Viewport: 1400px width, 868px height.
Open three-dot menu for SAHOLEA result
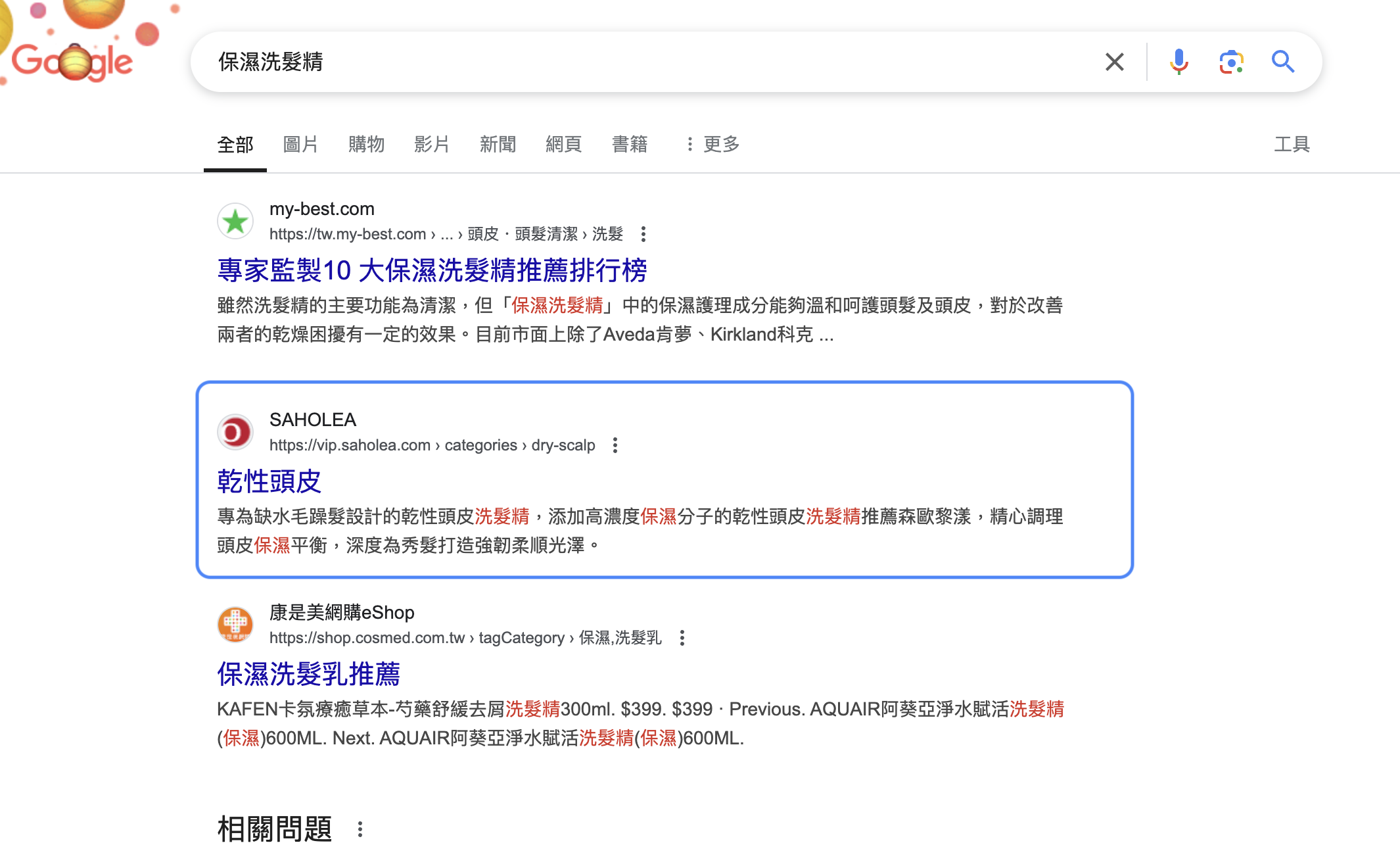pos(615,445)
